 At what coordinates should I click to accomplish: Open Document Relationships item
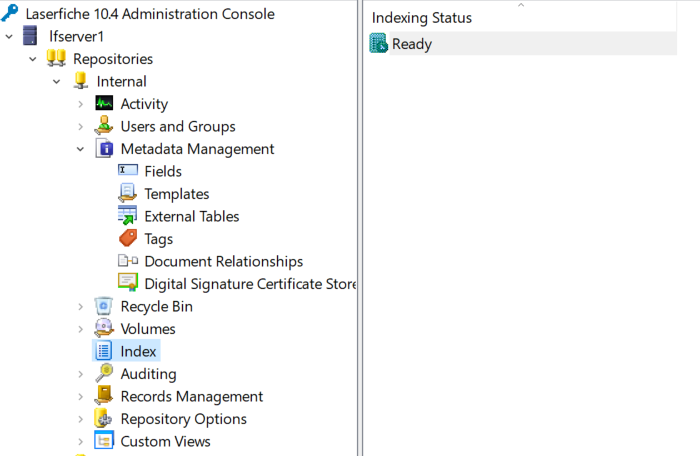tap(224, 261)
